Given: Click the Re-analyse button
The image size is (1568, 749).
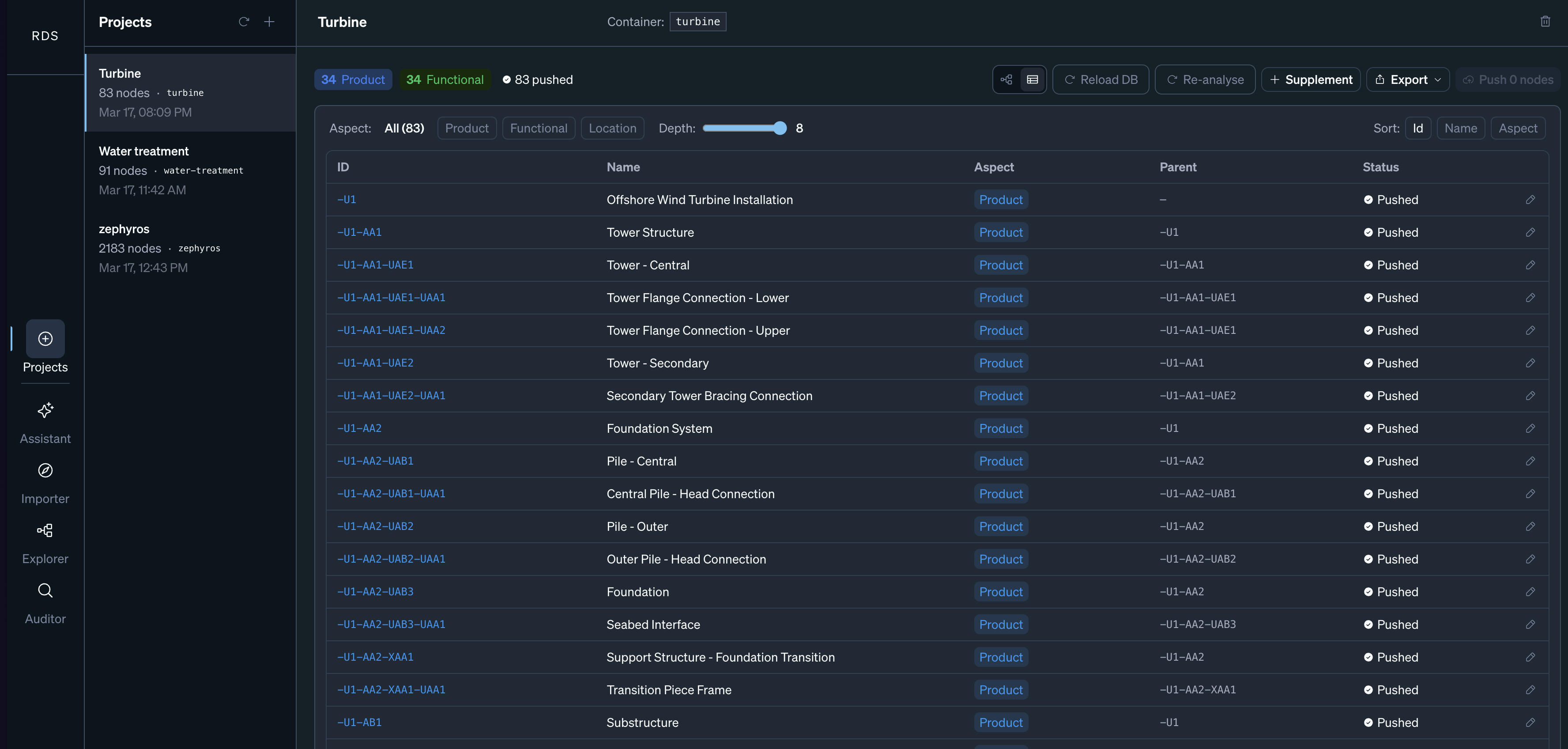Looking at the screenshot, I should tap(1205, 79).
